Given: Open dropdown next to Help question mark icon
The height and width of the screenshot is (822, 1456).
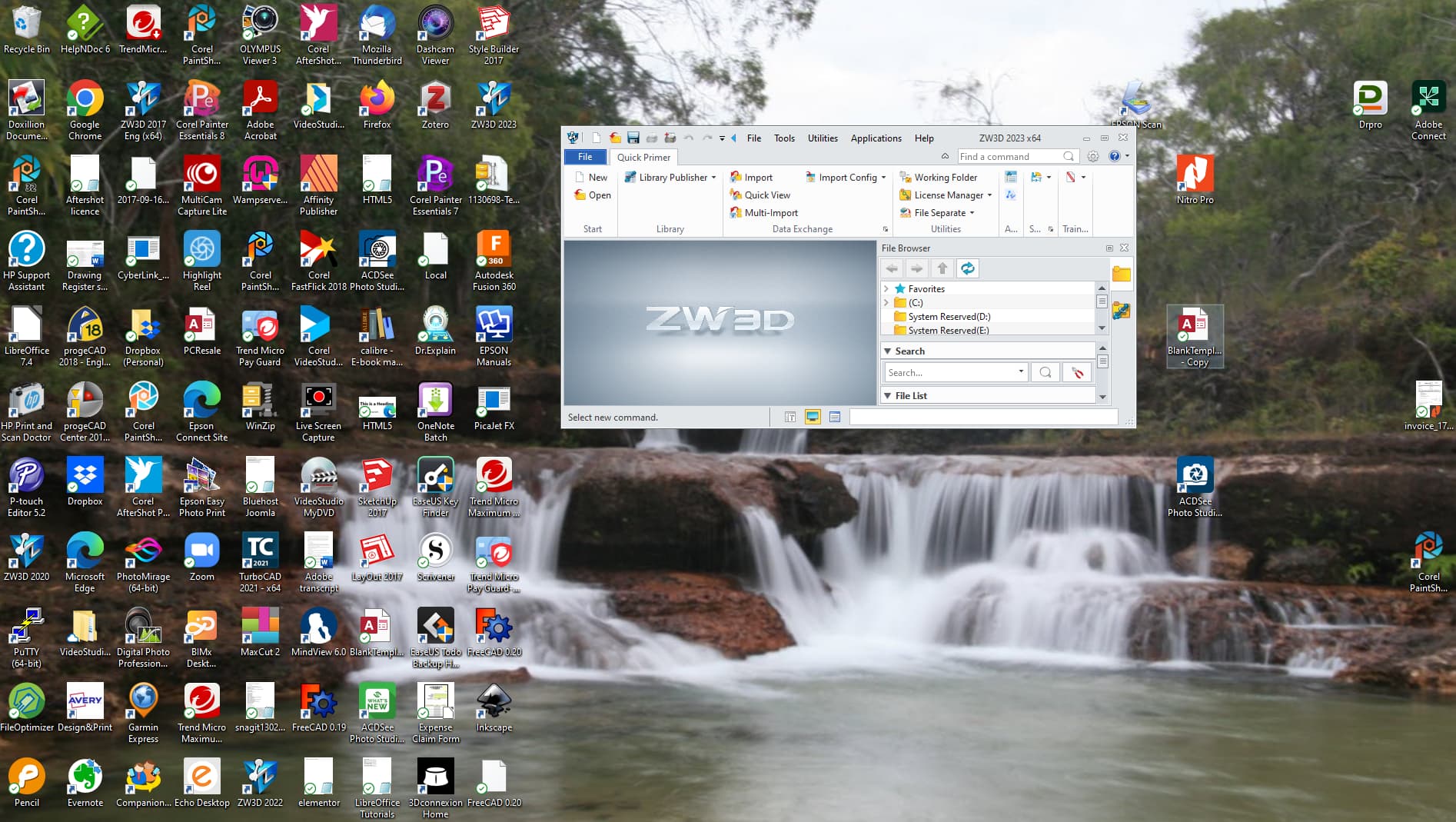Looking at the screenshot, I should (1127, 156).
